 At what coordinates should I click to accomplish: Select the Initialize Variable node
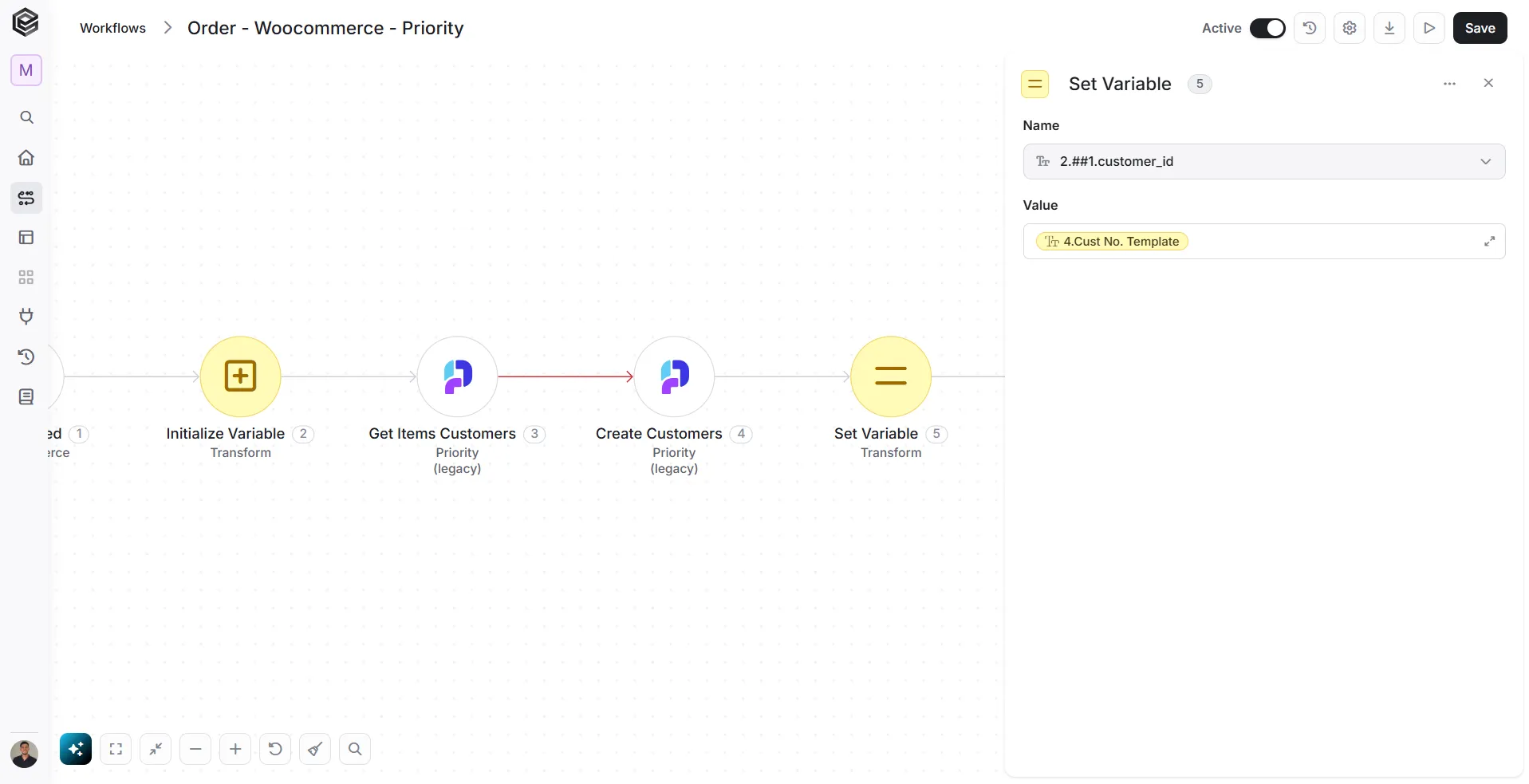pos(240,376)
